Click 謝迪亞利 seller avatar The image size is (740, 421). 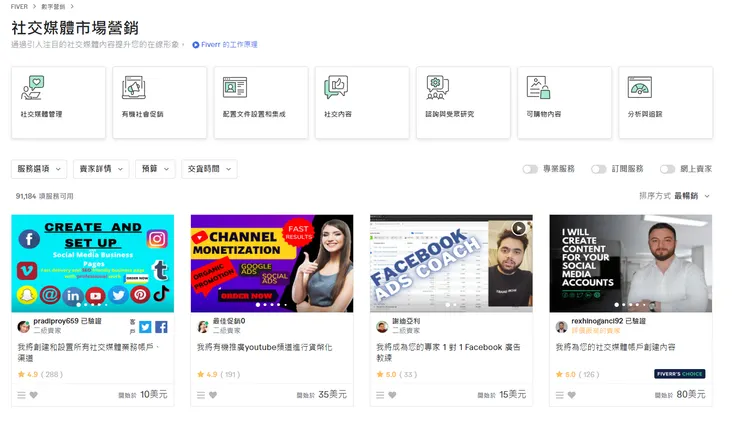[382, 326]
